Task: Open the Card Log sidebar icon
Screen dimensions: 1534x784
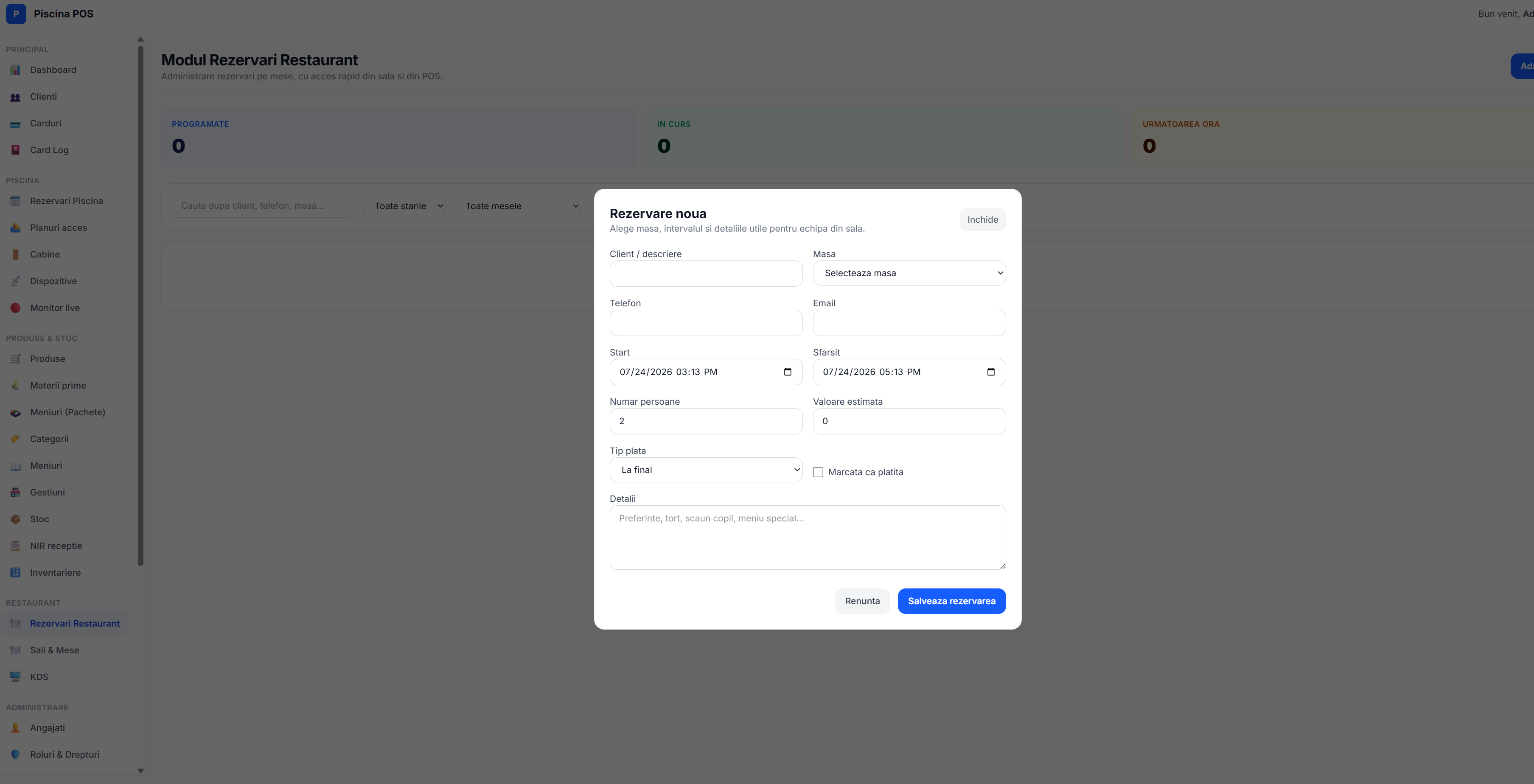Action: coord(15,151)
